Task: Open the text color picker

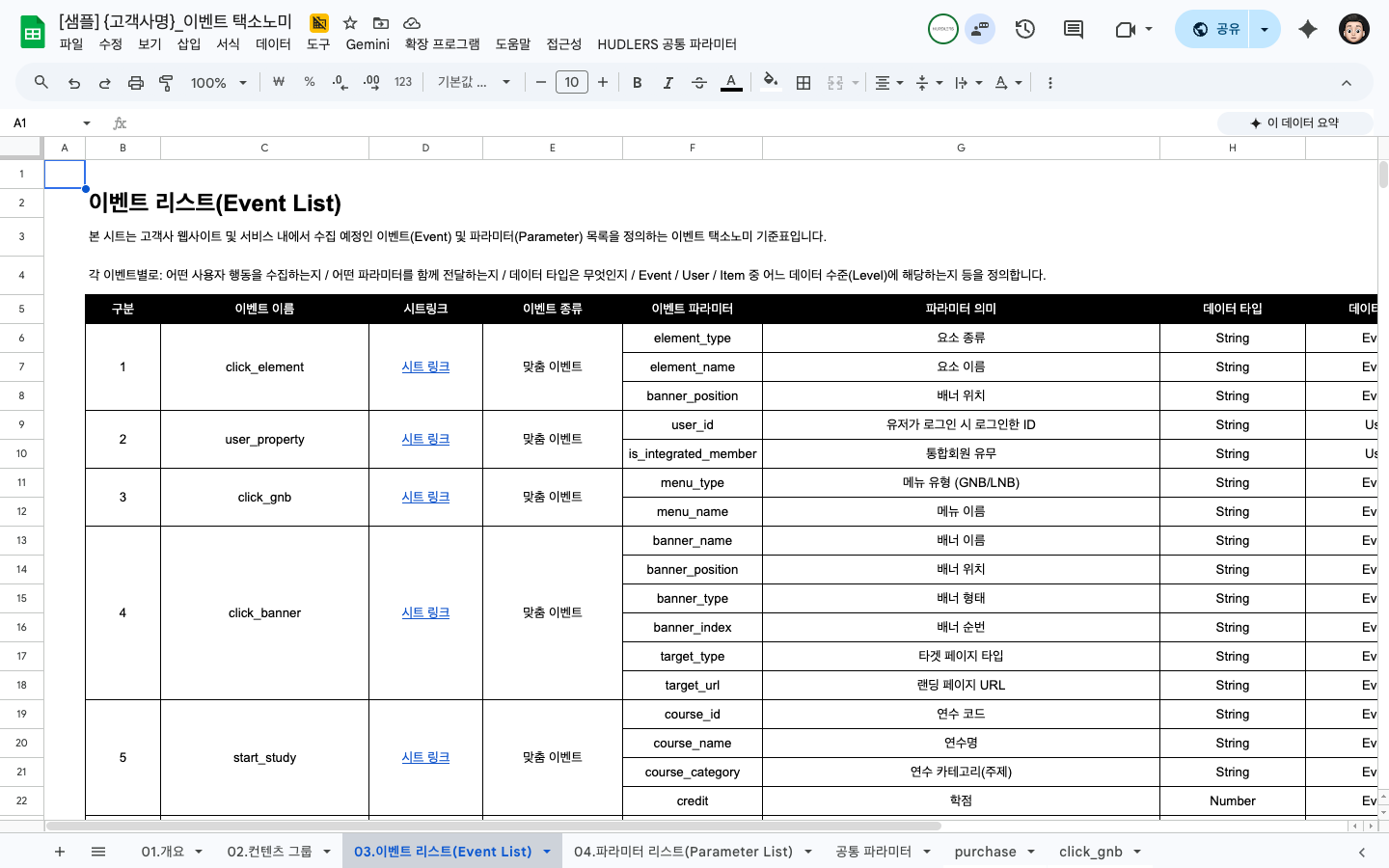Action: click(x=731, y=83)
